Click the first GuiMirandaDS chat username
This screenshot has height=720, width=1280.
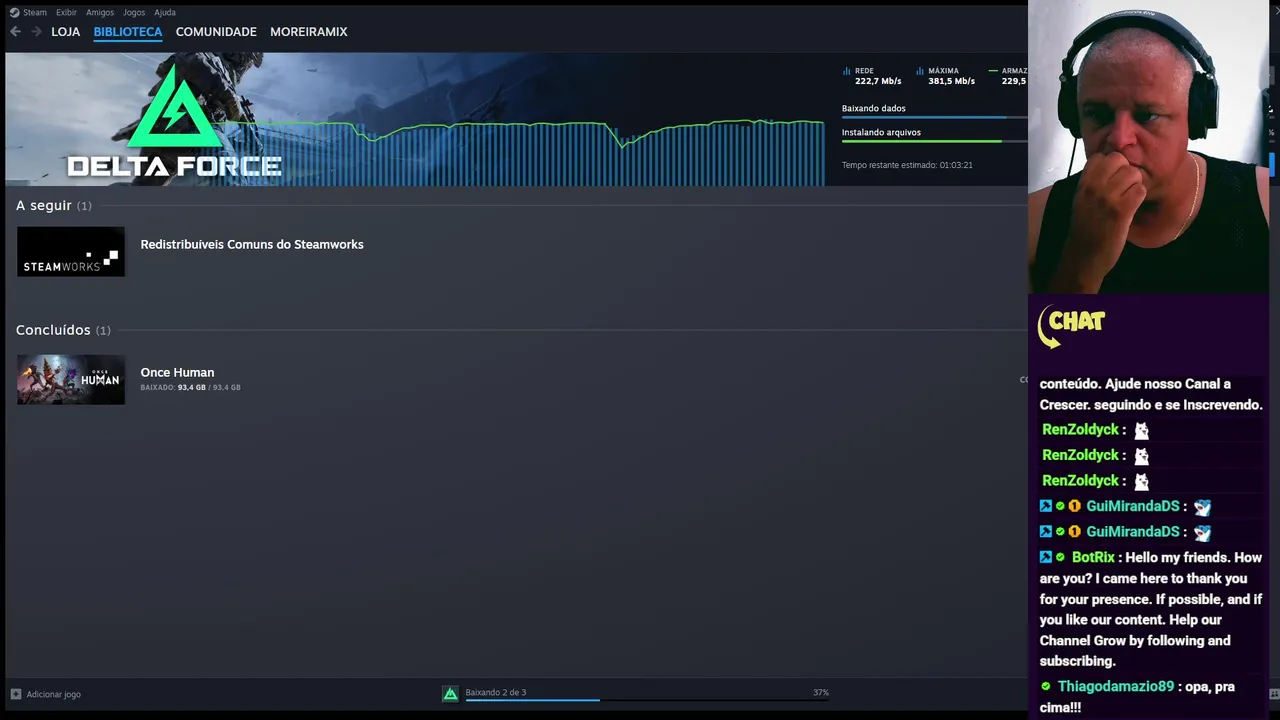point(1133,506)
